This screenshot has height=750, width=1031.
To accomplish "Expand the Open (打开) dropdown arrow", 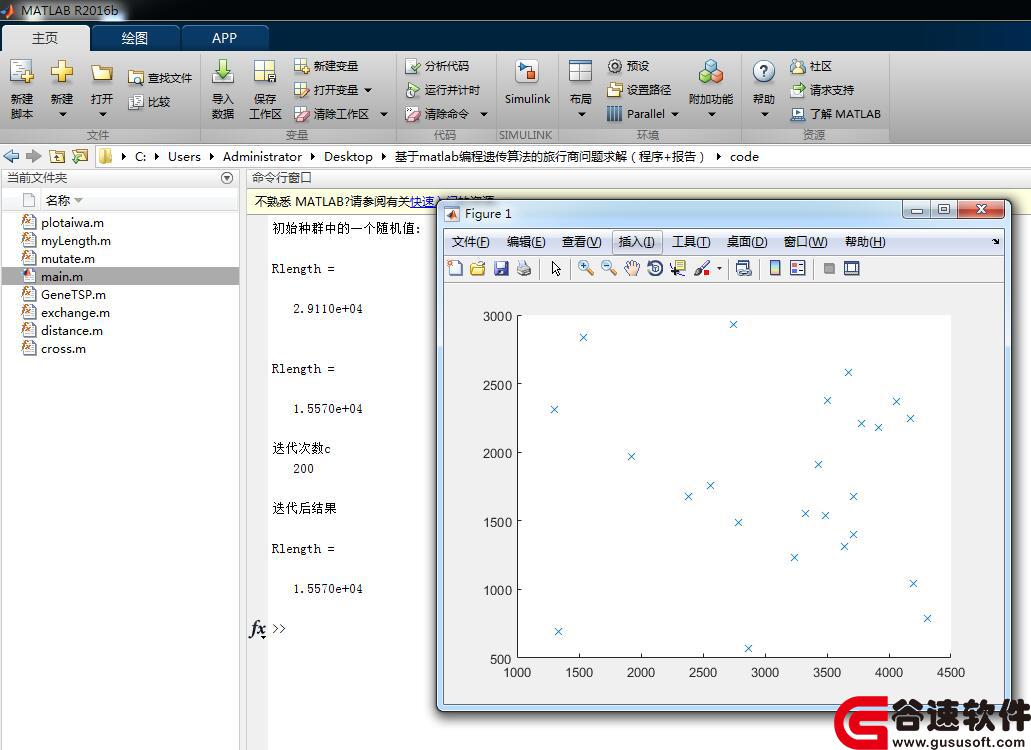I will pyautogui.click(x=103, y=114).
